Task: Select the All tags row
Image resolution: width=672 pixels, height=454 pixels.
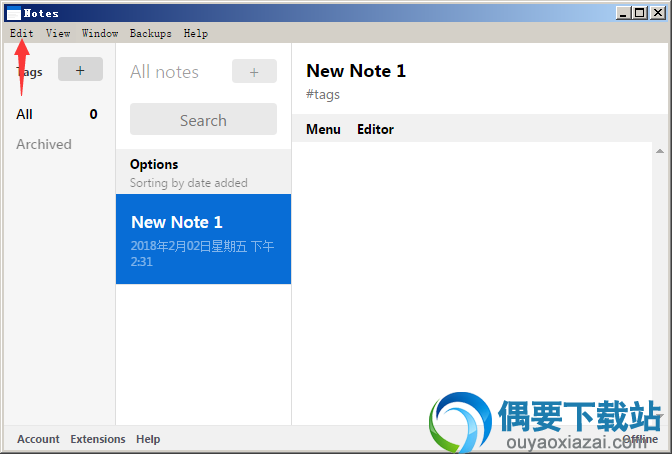Action: click(x=57, y=114)
